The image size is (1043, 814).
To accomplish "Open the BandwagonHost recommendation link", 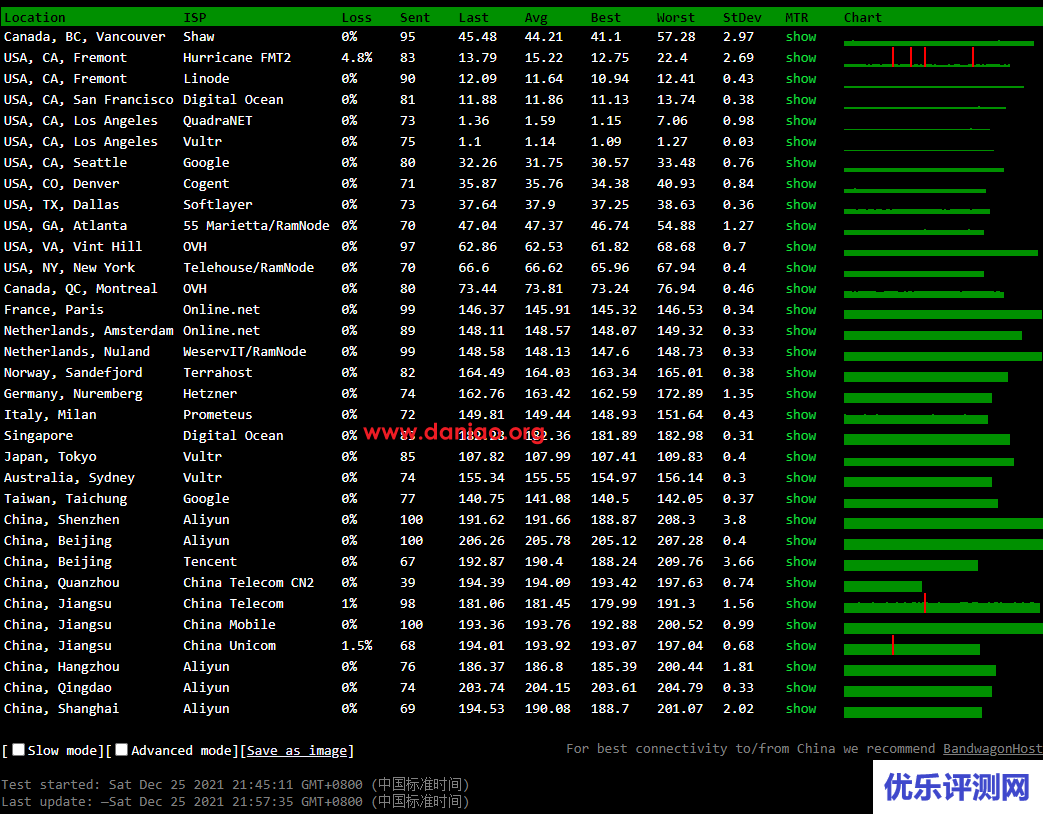I will pyautogui.click(x=992, y=749).
